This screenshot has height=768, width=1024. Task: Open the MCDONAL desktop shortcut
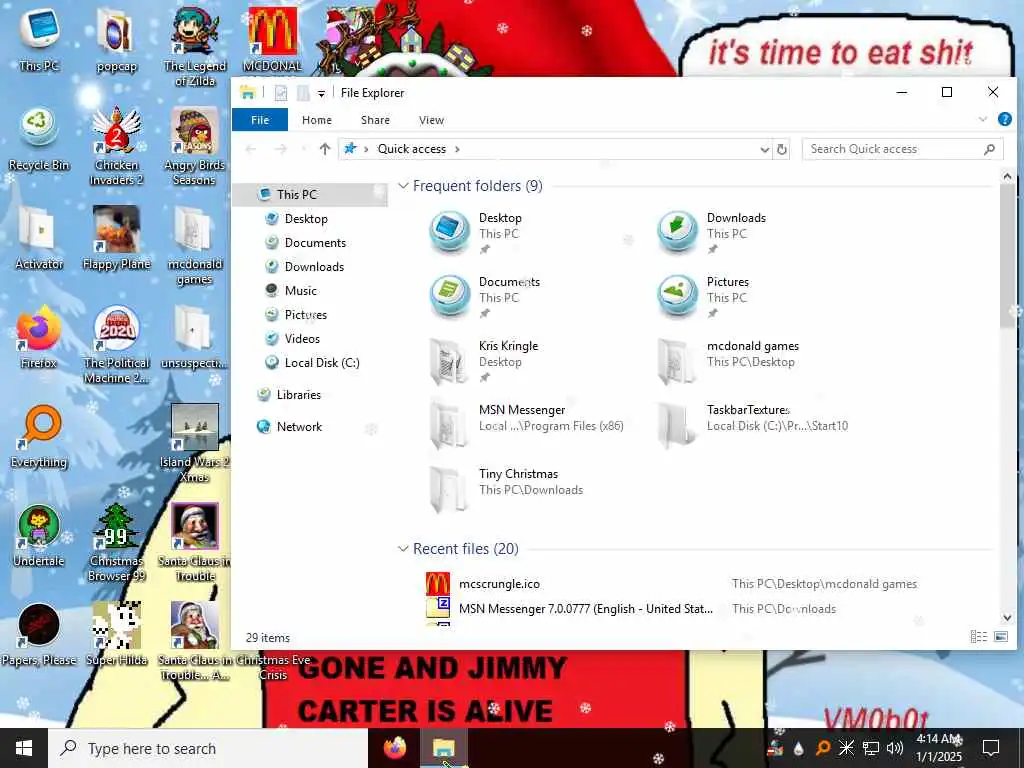(x=273, y=39)
